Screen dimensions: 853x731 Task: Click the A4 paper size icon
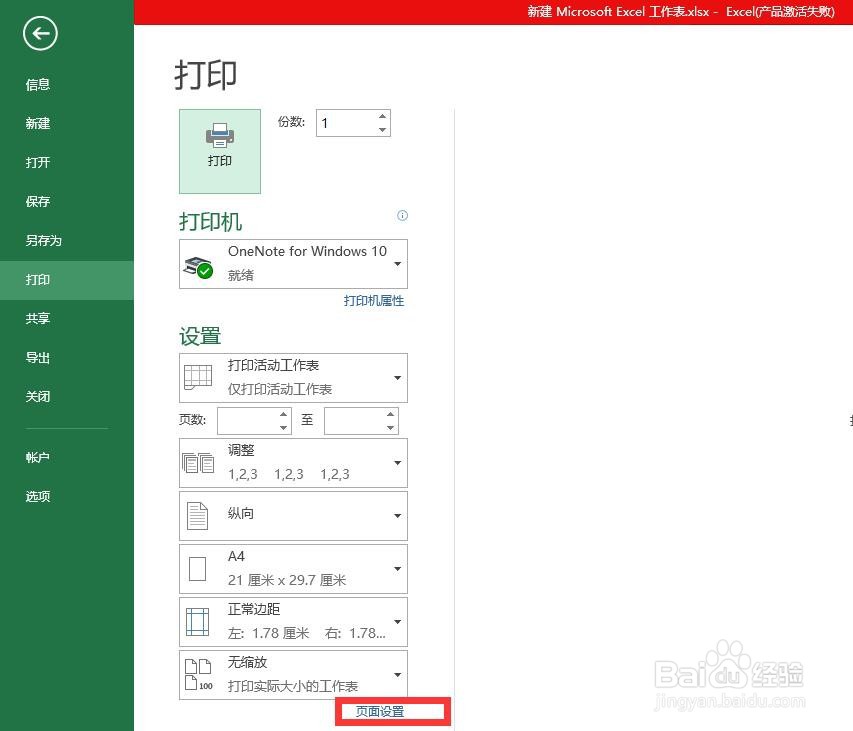tap(199, 567)
